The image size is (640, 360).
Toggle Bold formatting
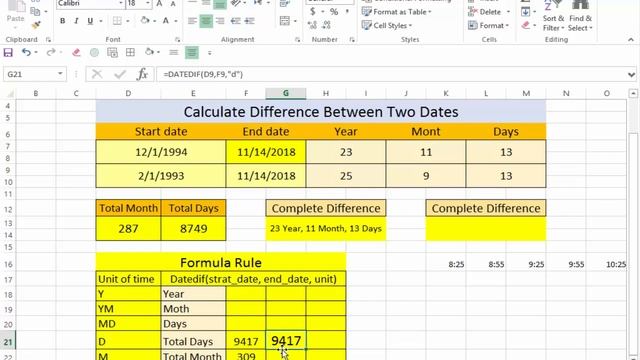click(x=62, y=21)
